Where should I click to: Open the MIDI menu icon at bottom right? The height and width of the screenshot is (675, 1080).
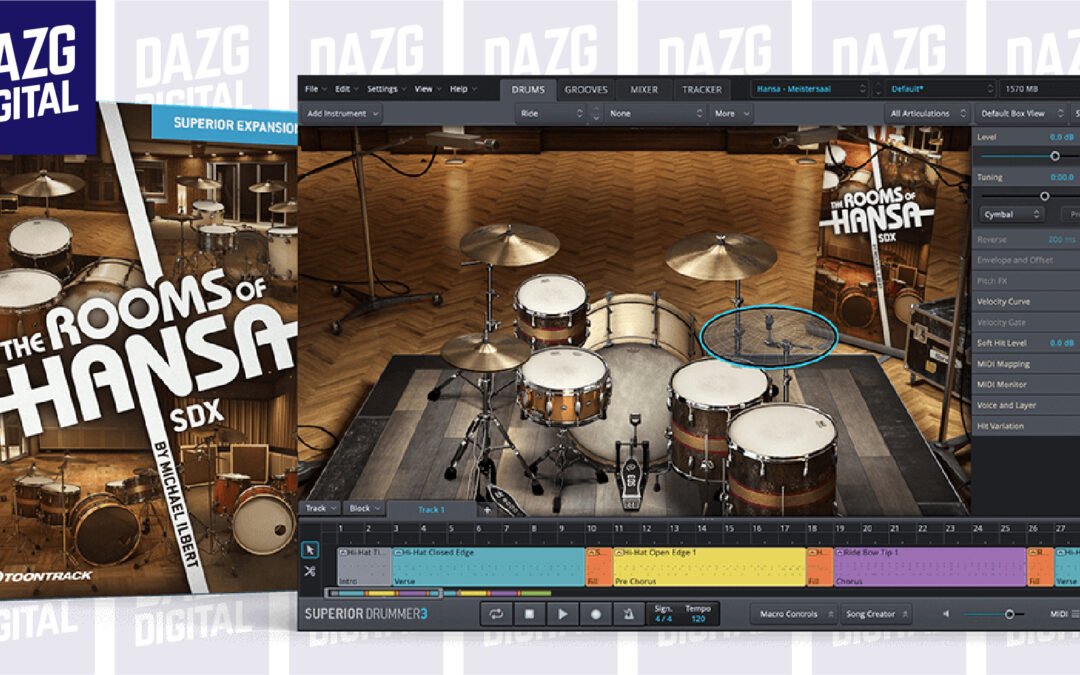pyautogui.click(x=1063, y=614)
